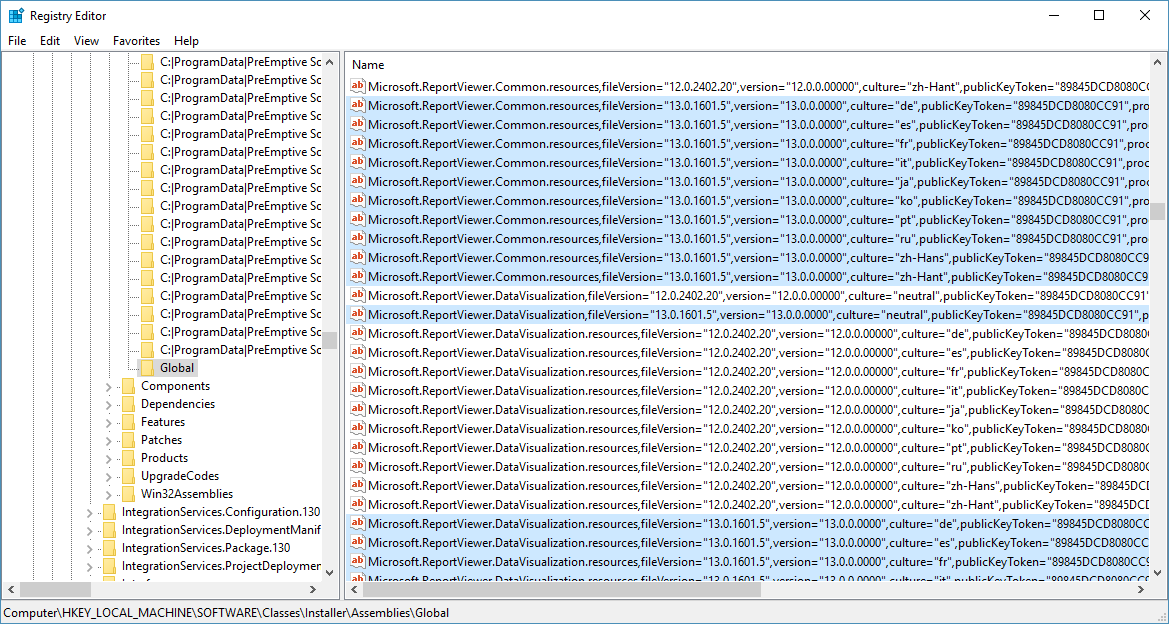Image resolution: width=1169 pixels, height=624 pixels.
Task: Expand the Components tree node
Action: click(x=109, y=386)
